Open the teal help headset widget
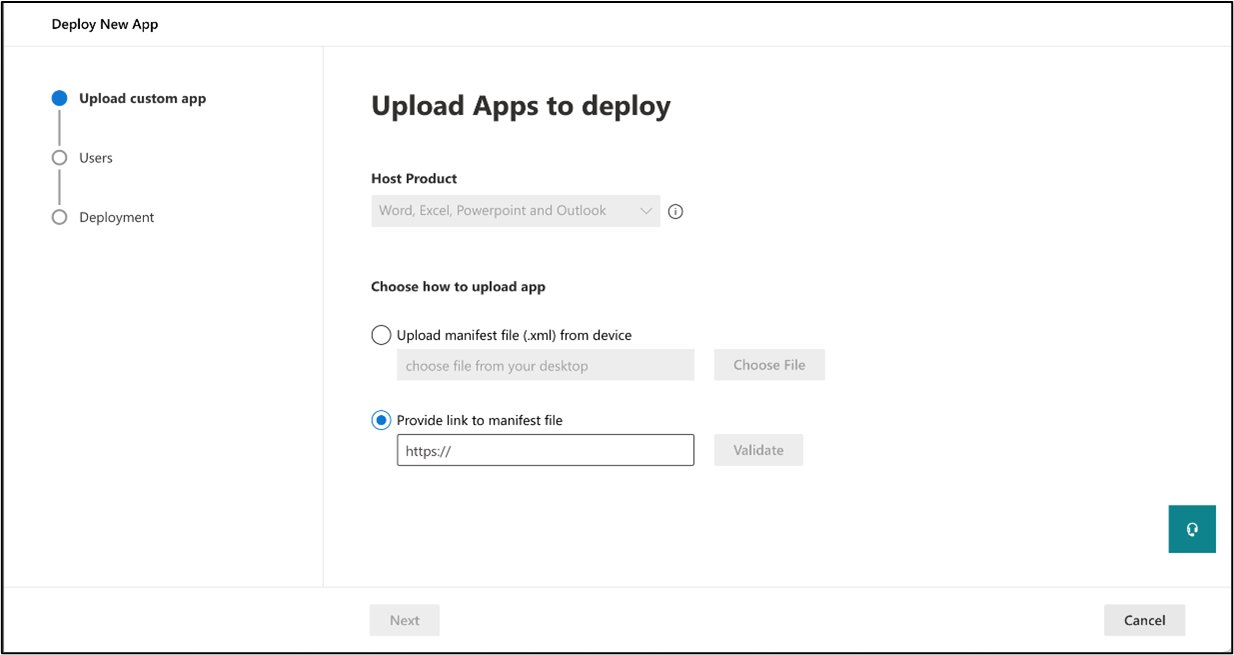 (x=1191, y=529)
